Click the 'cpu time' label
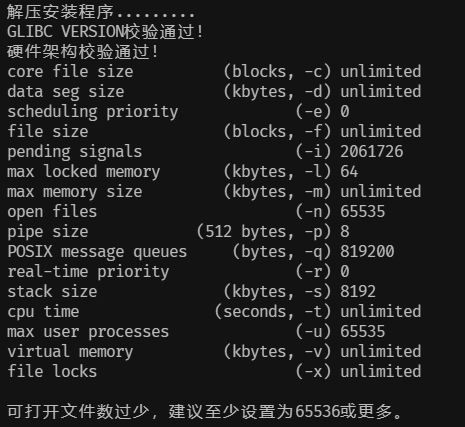Image resolution: width=465 pixels, height=427 pixels. pyautogui.click(x=43, y=312)
